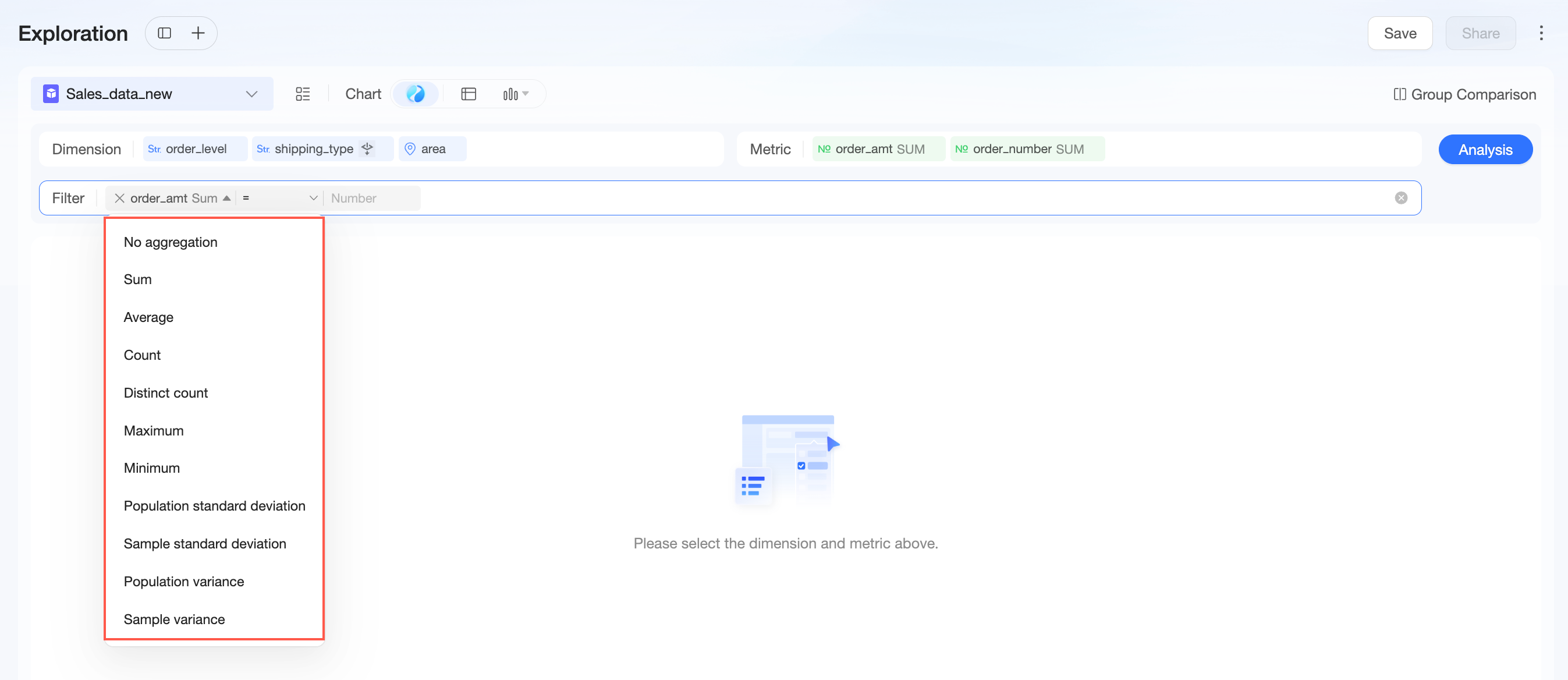The height and width of the screenshot is (680, 1568).
Task: Select the smart chart globe icon
Action: click(415, 94)
